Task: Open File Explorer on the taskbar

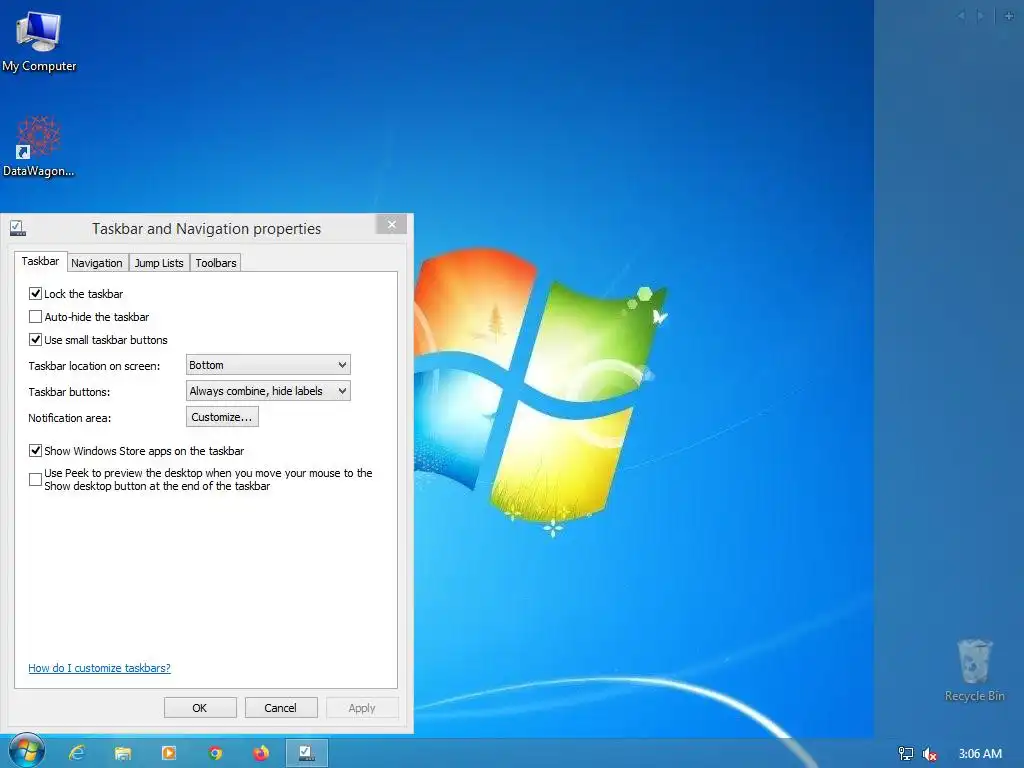Action: (x=123, y=754)
